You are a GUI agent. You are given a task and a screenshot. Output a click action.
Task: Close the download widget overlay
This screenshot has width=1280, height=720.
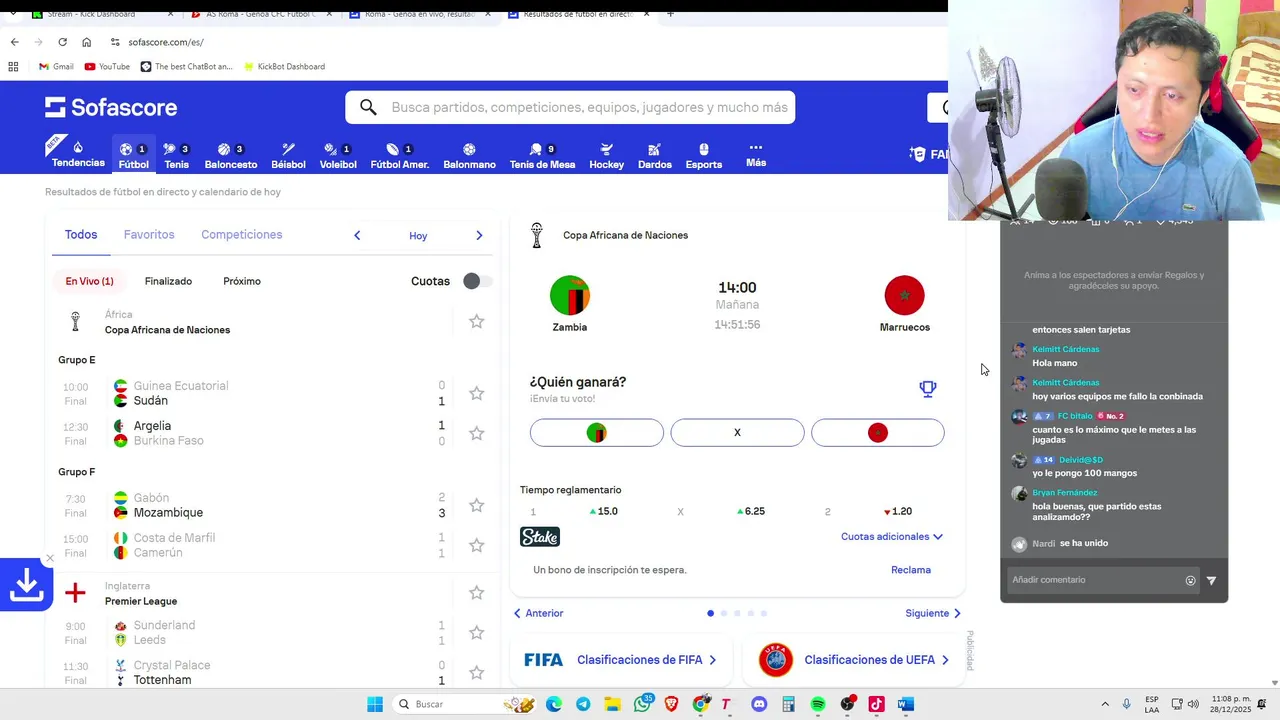[x=50, y=558]
